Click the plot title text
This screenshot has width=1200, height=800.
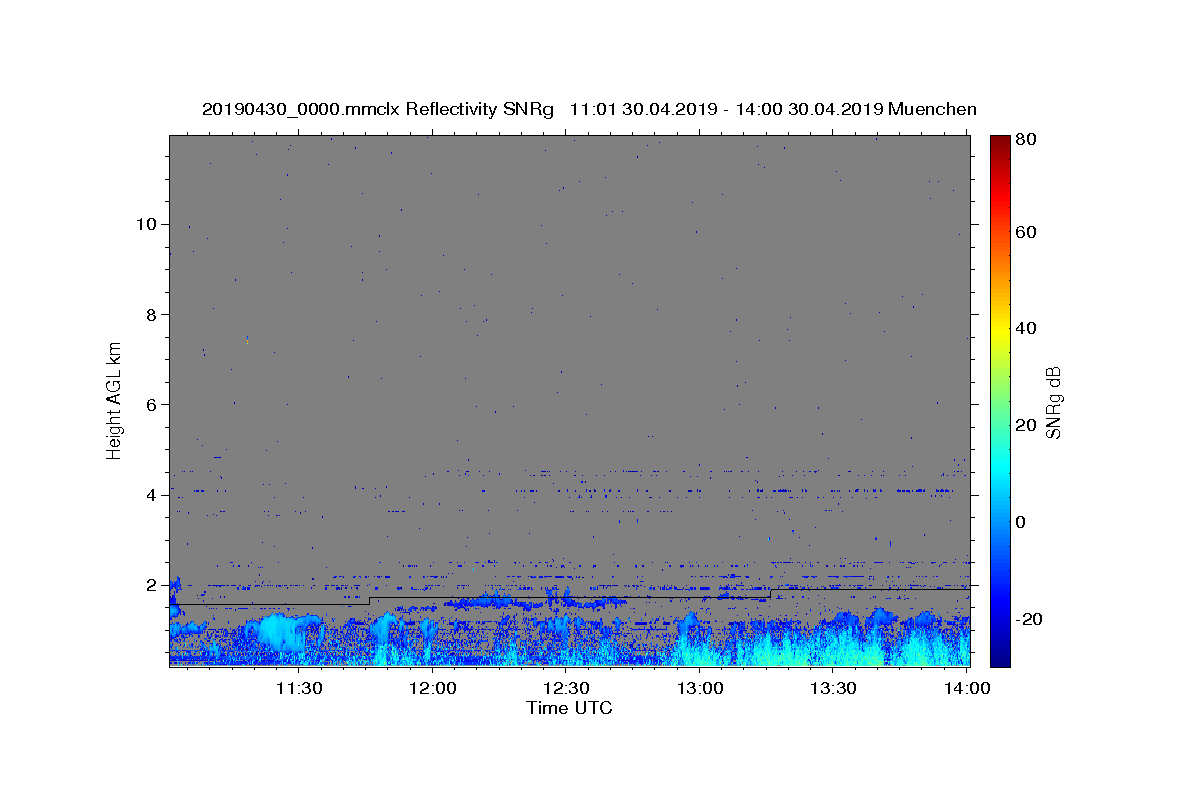(589, 109)
